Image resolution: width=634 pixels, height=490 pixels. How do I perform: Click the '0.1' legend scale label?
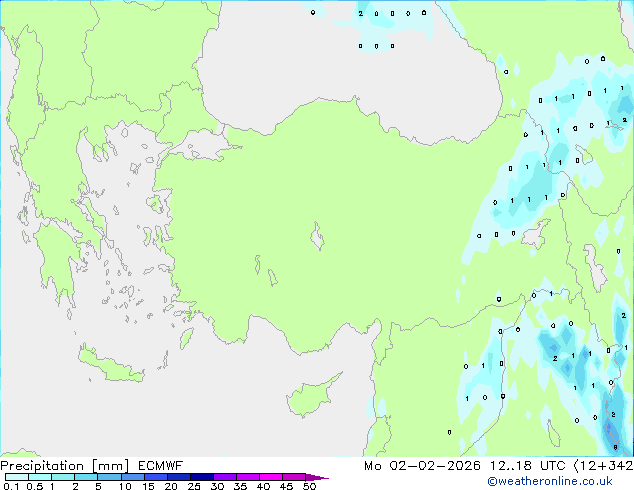pos(11,486)
